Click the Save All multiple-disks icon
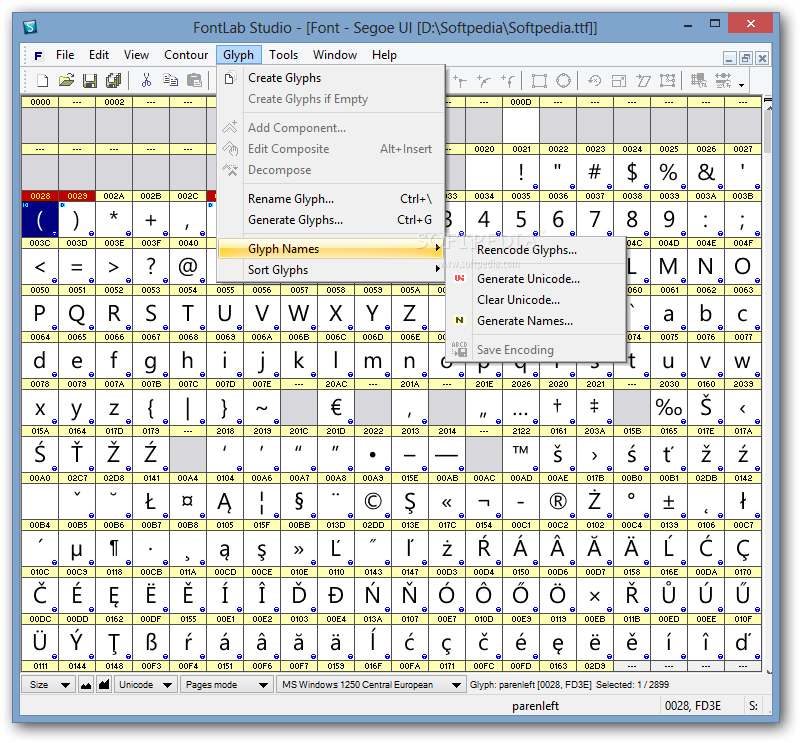Image resolution: width=800 pixels, height=743 pixels. (113, 81)
